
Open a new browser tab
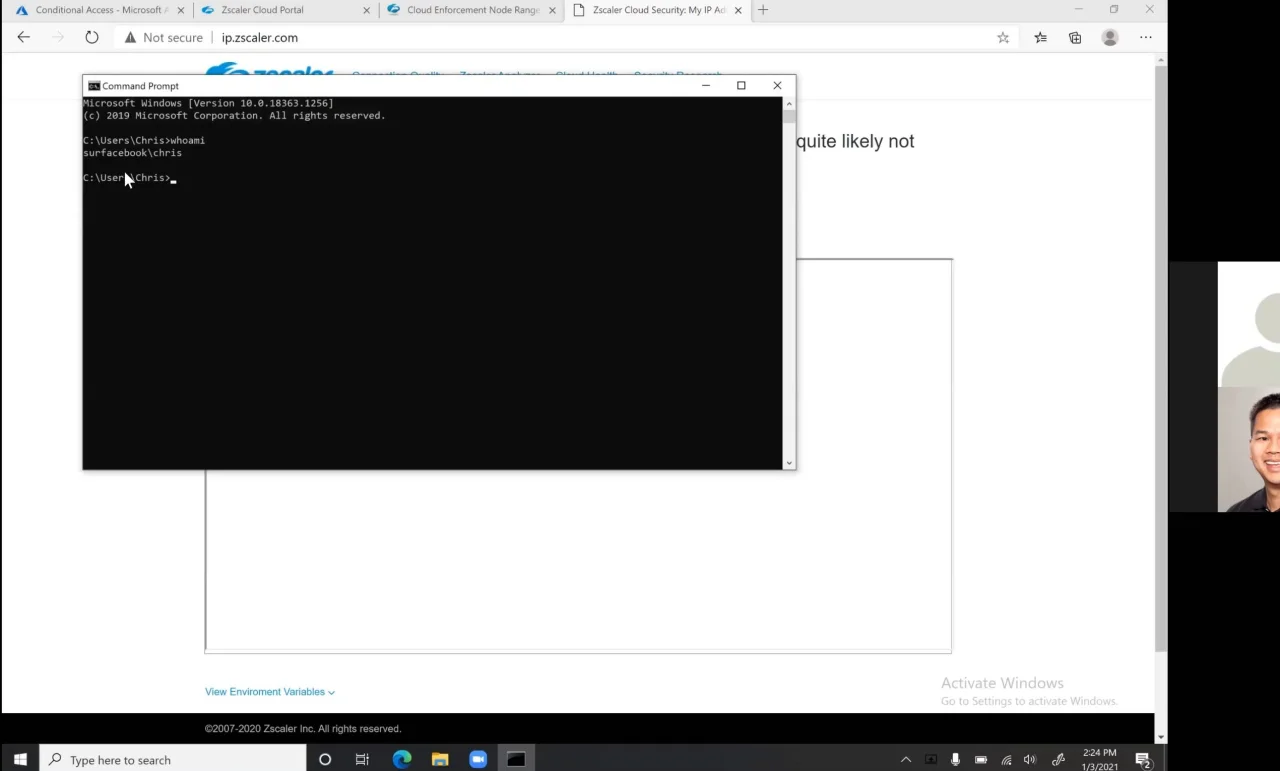[x=763, y=10]
